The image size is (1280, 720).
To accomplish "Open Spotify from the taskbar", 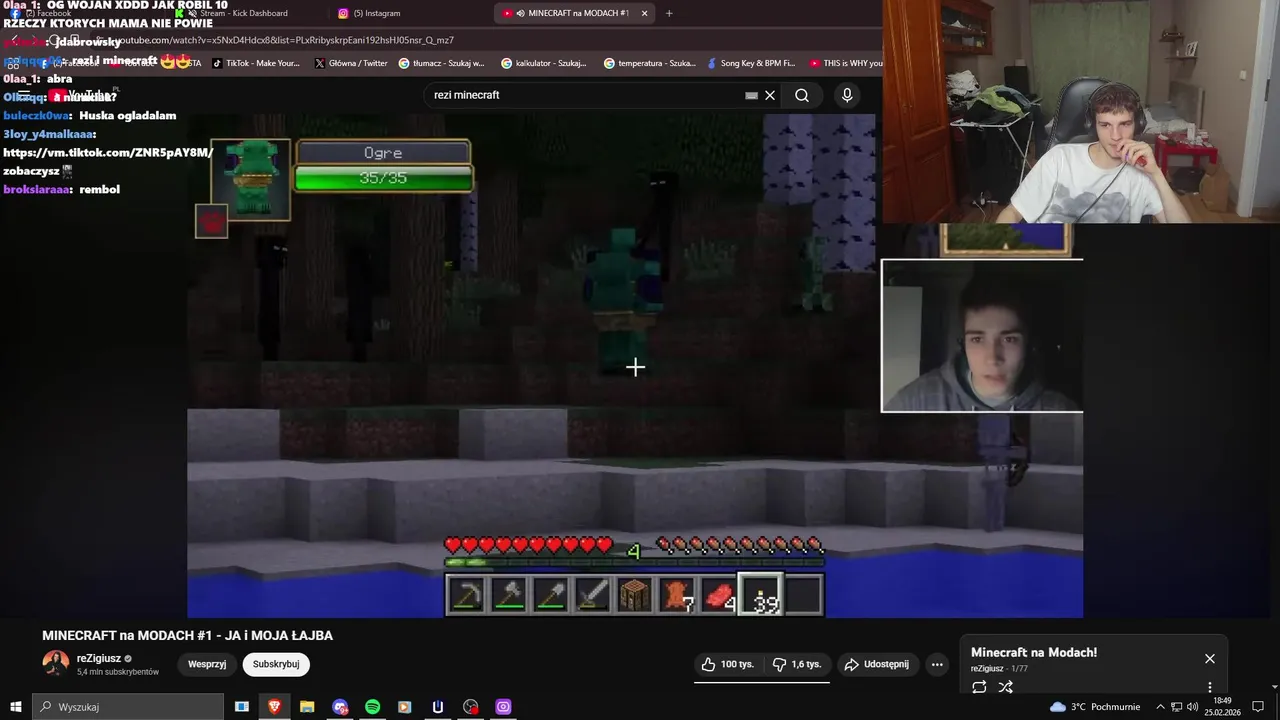I will click(372, 707).
